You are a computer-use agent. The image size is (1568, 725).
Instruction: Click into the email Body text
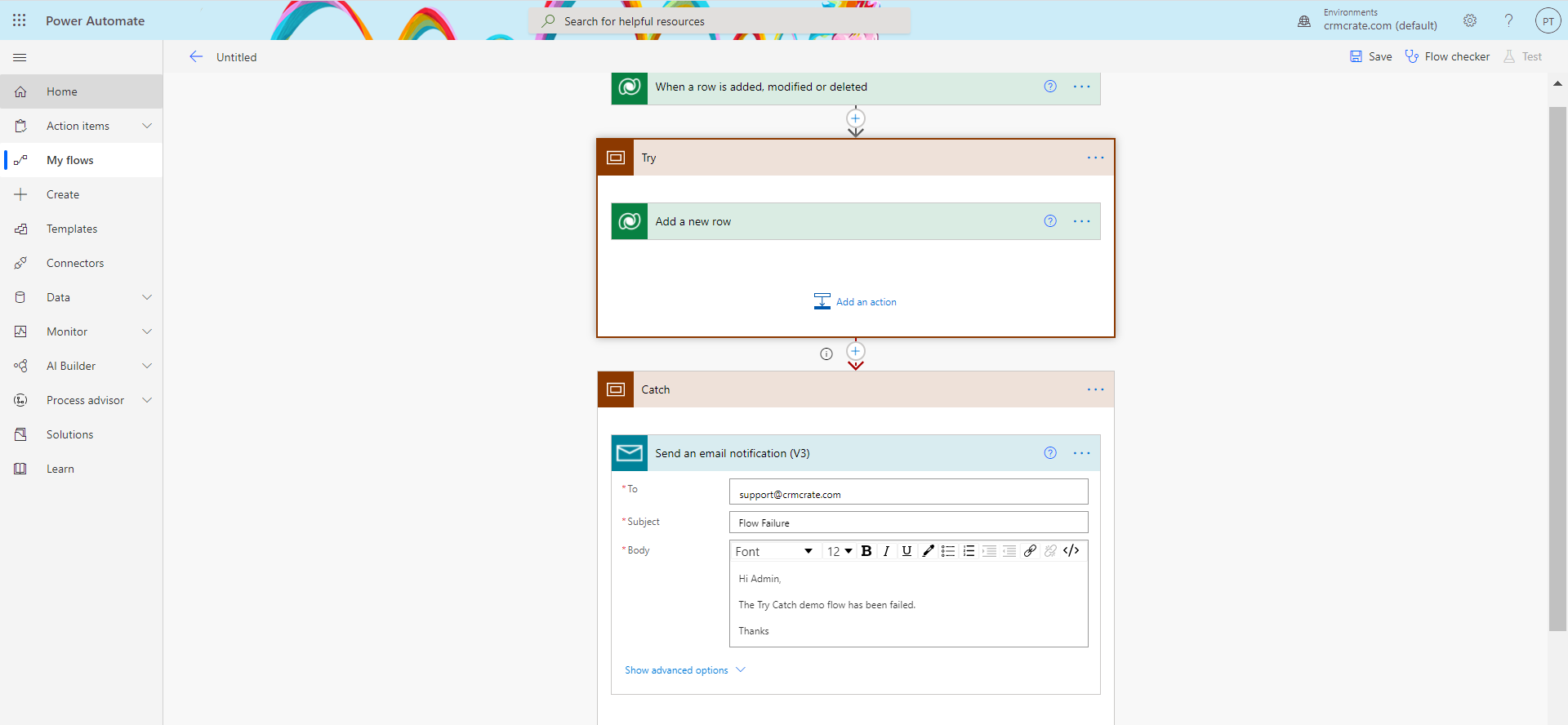(x=908, y=605)
